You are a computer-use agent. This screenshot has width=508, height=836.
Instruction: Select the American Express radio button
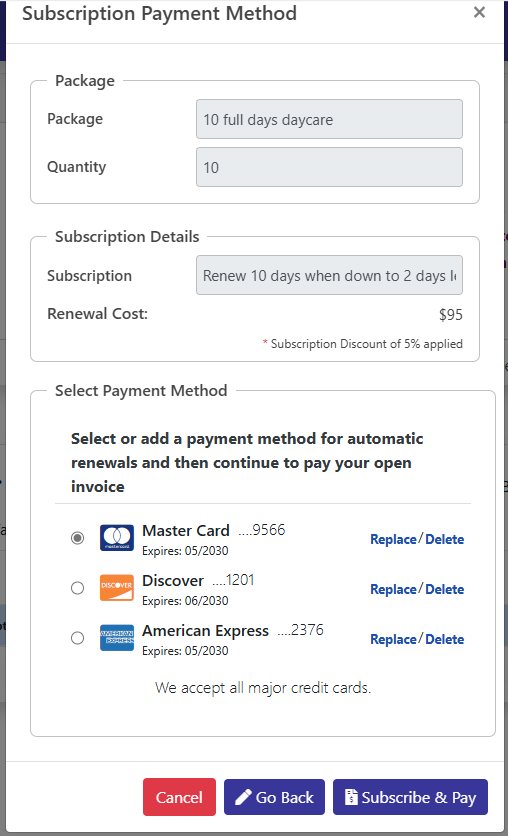(77, 638)
